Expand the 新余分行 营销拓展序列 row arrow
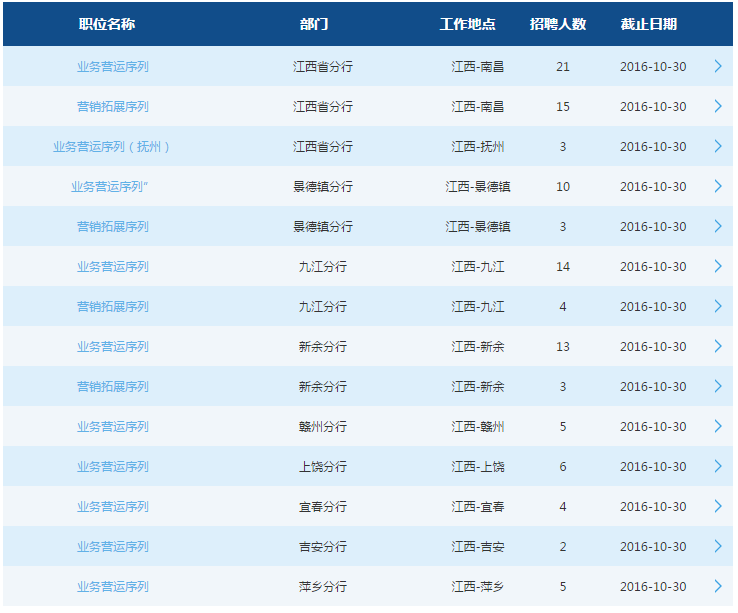Screen dimensions: 738x613 click(717, 386)
